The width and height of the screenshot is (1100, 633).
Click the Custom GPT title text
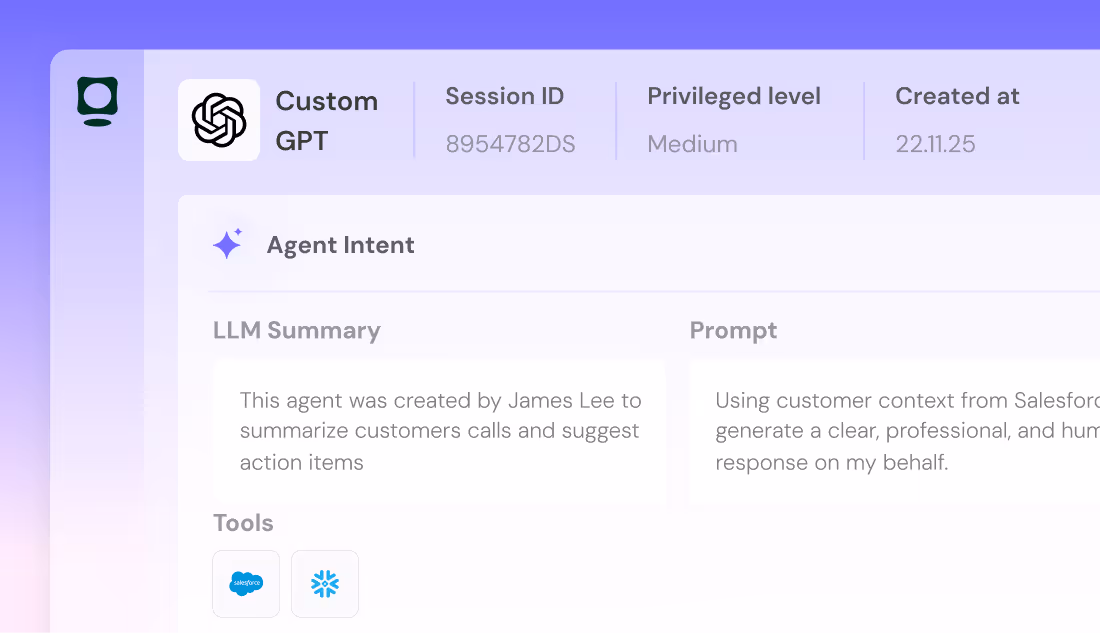(326, 119)
